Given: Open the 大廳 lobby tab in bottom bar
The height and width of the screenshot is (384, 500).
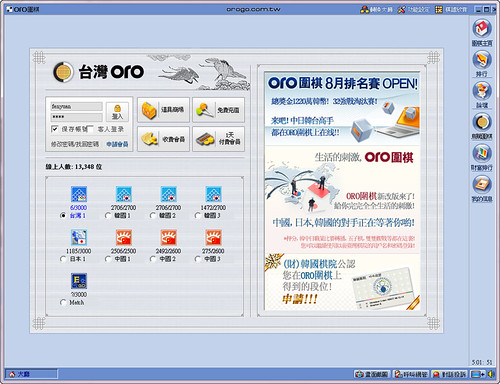Looking at the screenshot, I should (31, 374).
